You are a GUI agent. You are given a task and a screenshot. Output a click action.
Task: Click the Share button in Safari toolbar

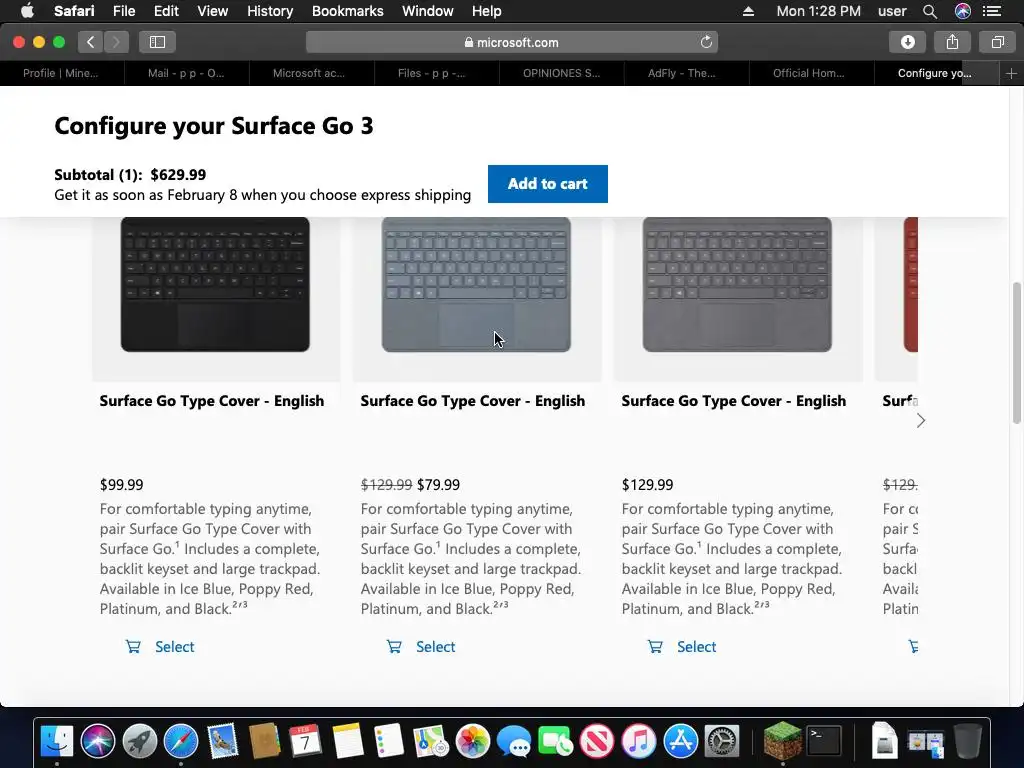pyautogui.click(x=952, y=42)
